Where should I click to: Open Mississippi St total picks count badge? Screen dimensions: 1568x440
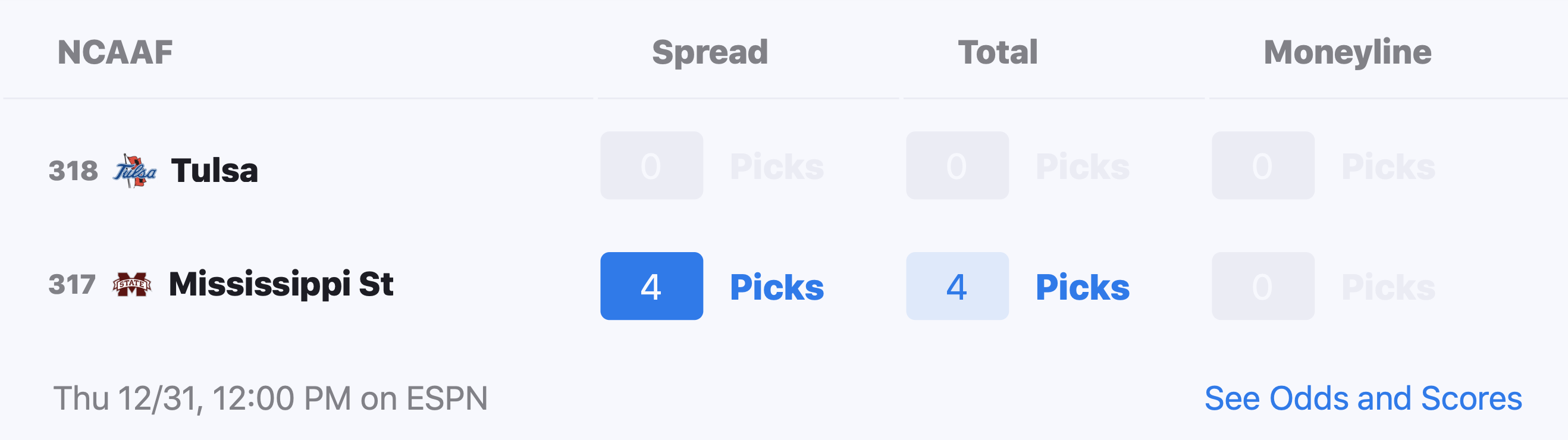[957, 286]
